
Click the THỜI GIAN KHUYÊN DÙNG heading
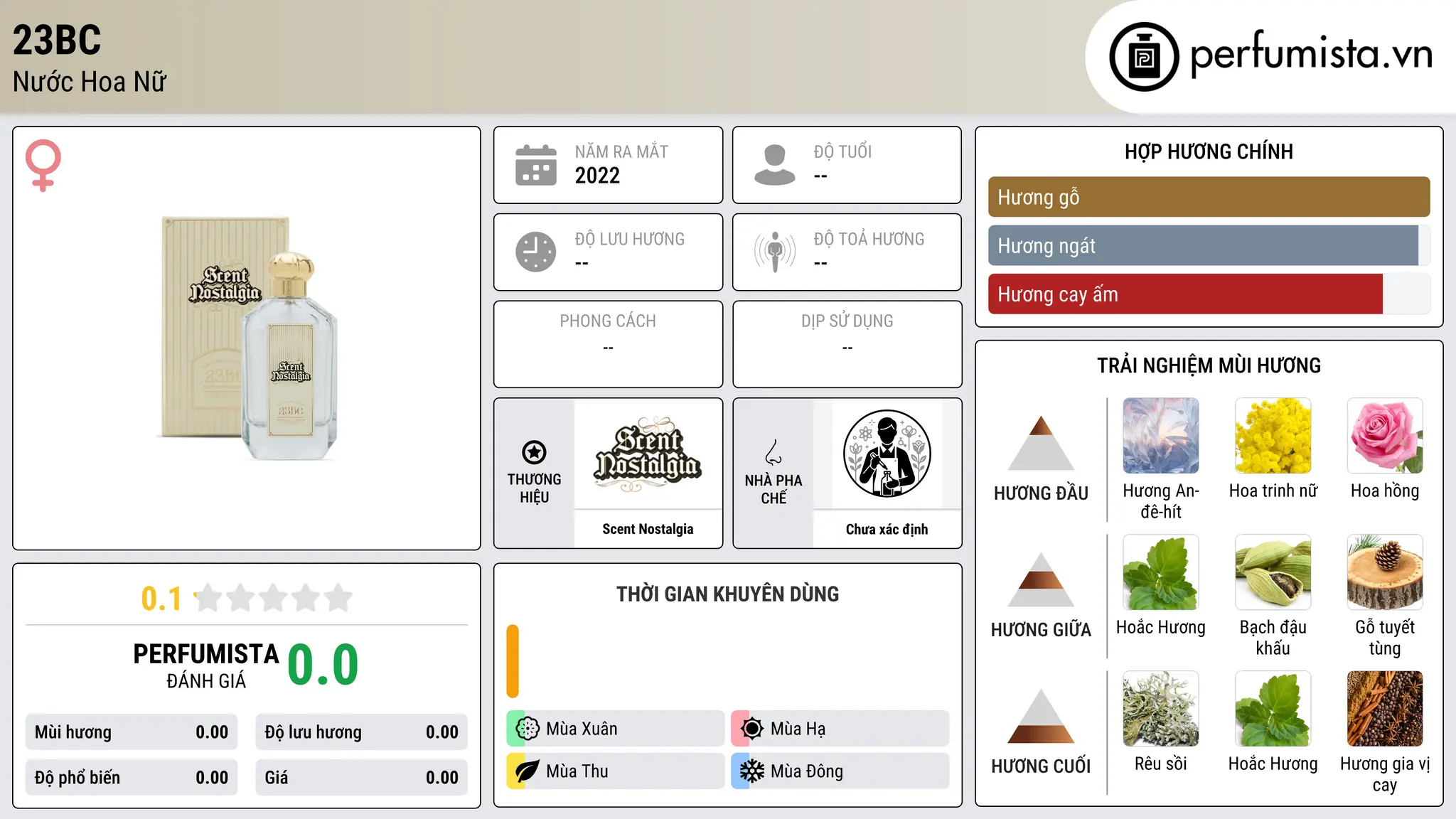727,594
